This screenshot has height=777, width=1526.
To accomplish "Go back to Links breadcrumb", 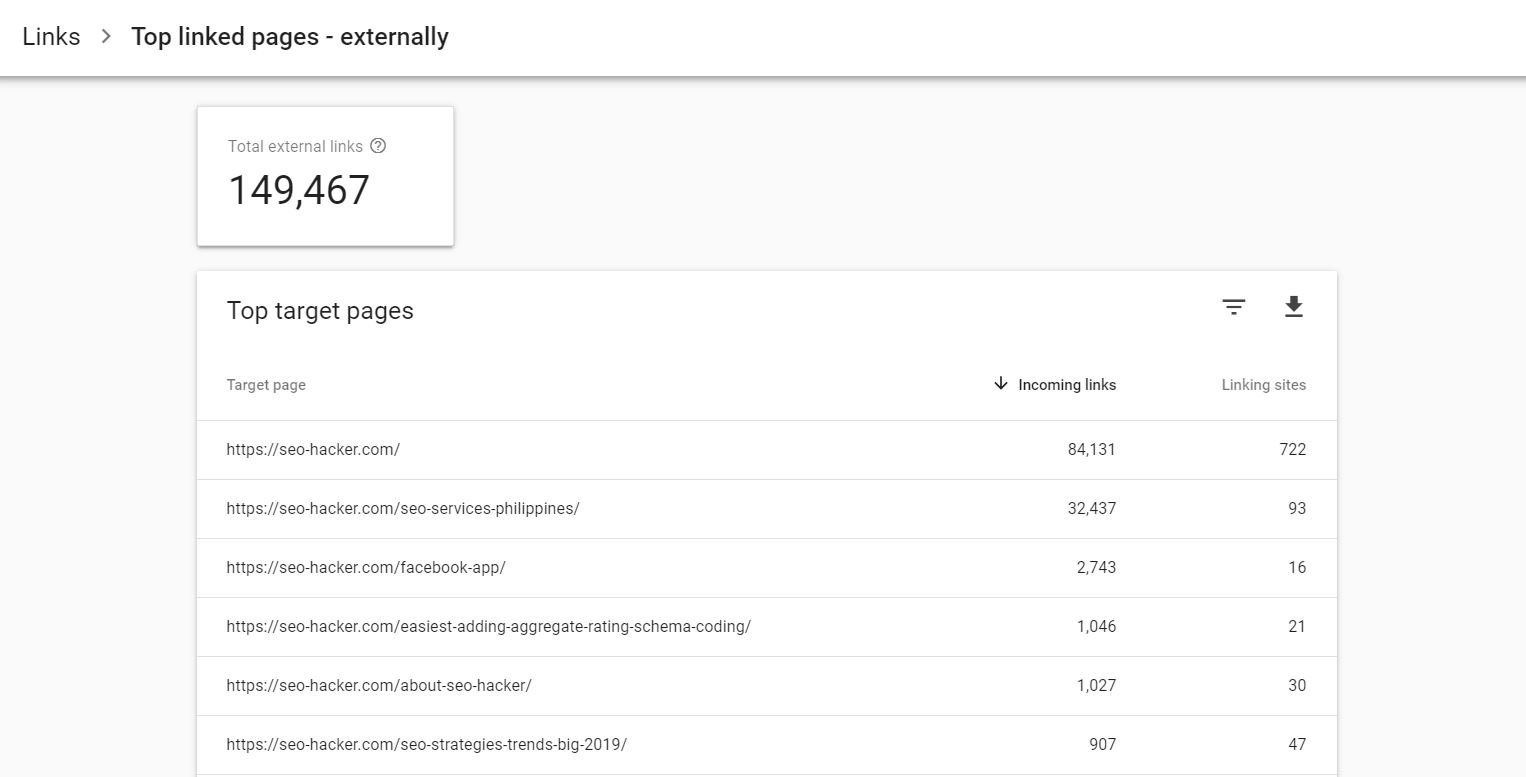I will [x=51, y=37].
